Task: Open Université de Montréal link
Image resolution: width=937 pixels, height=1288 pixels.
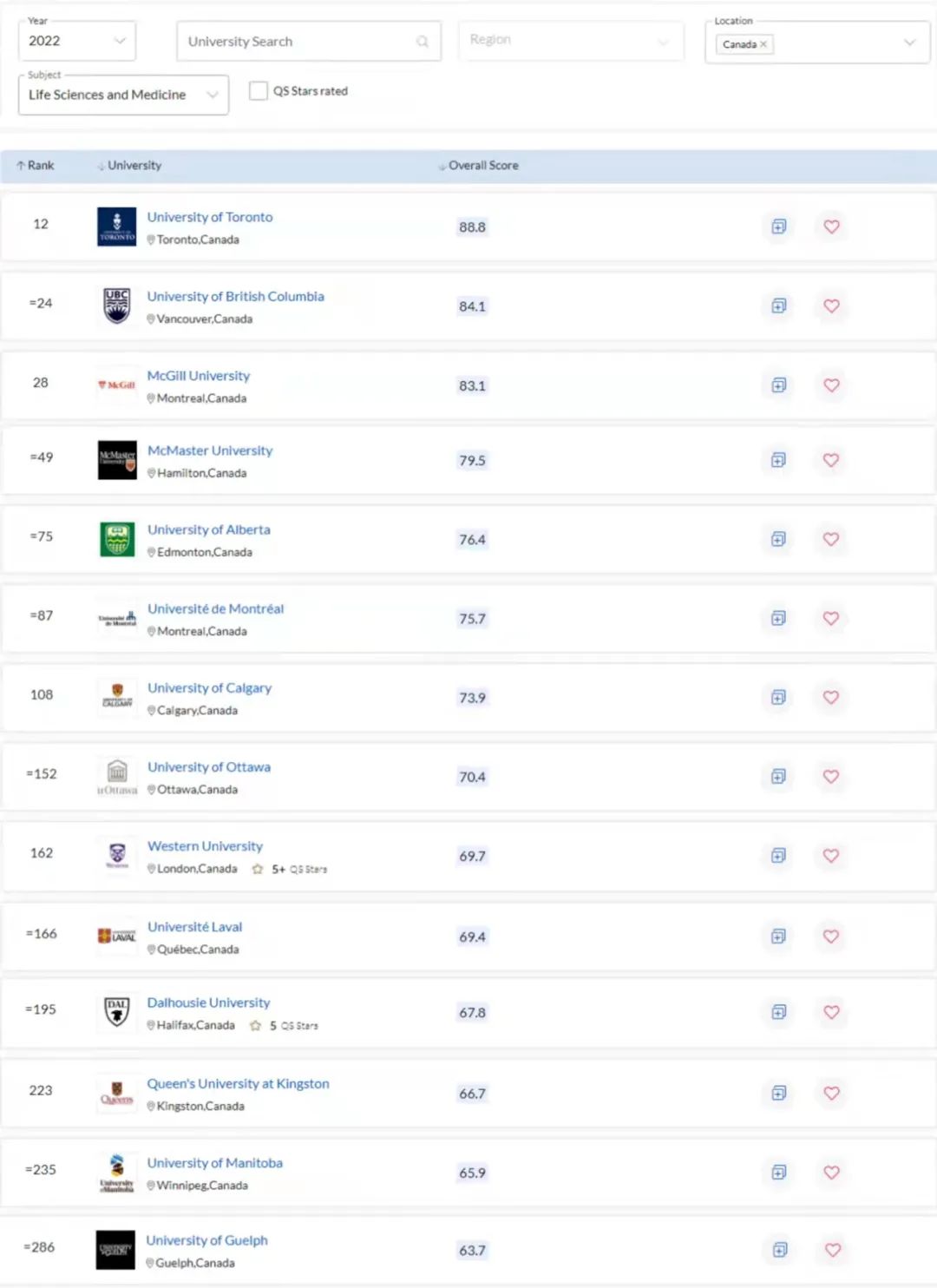Action: (x=215, y=608)
